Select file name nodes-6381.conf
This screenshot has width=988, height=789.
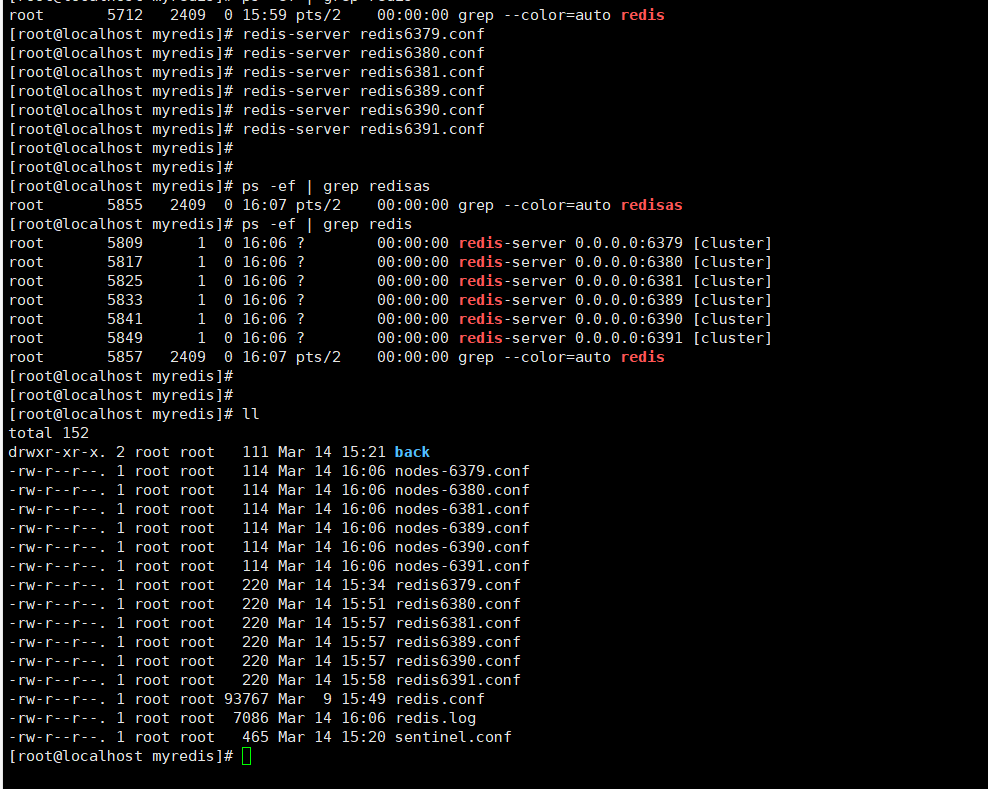coord(462,509)
